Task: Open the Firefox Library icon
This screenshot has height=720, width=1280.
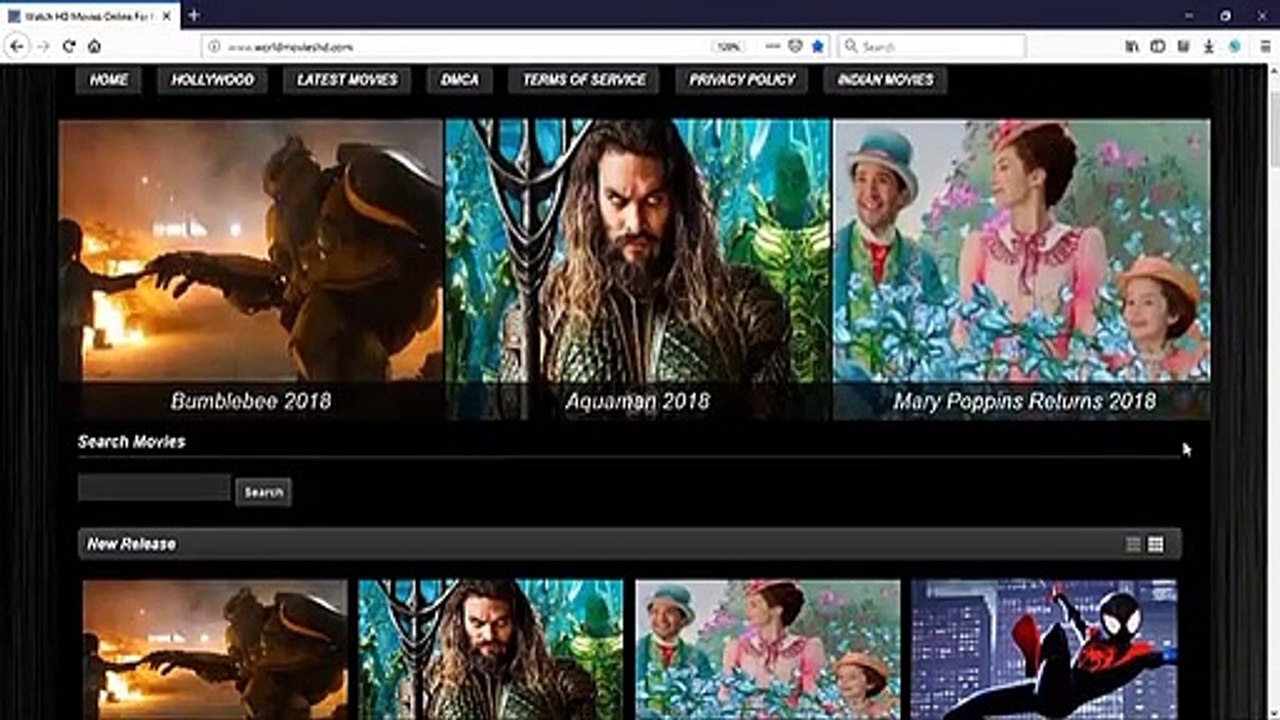Action: [x=1132, y=46]
